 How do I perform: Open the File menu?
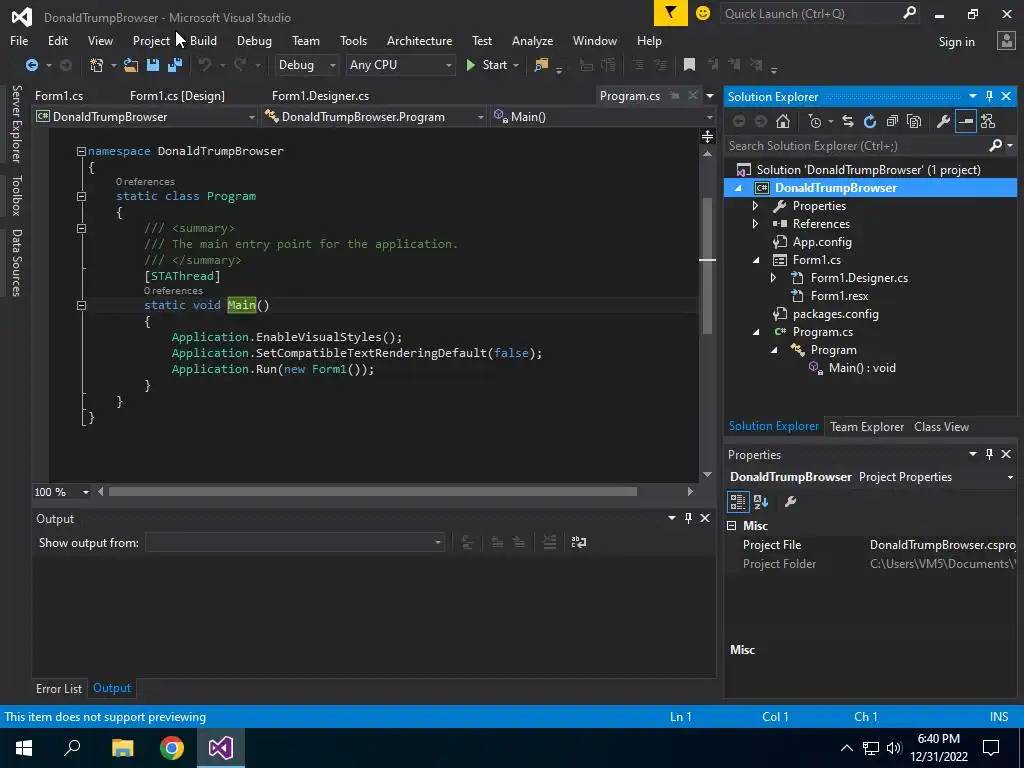point(19,40)
